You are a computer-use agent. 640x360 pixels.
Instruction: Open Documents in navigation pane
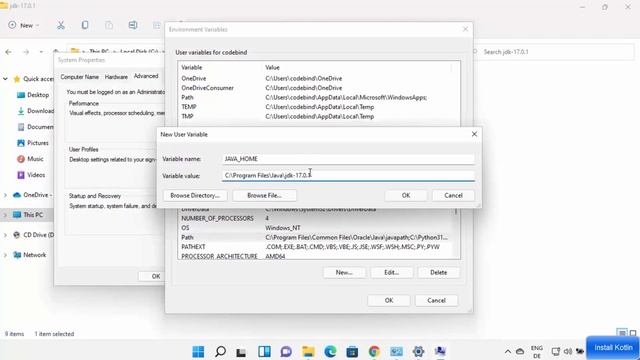coord(36,127)
